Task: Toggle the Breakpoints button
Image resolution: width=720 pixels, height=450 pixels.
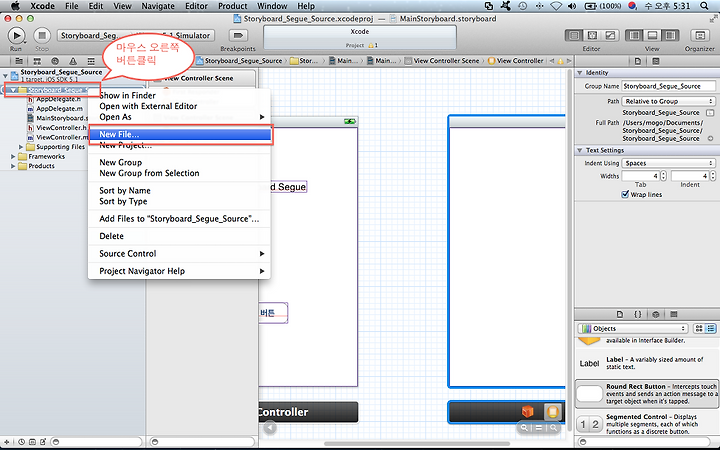Action: [238, 35]
